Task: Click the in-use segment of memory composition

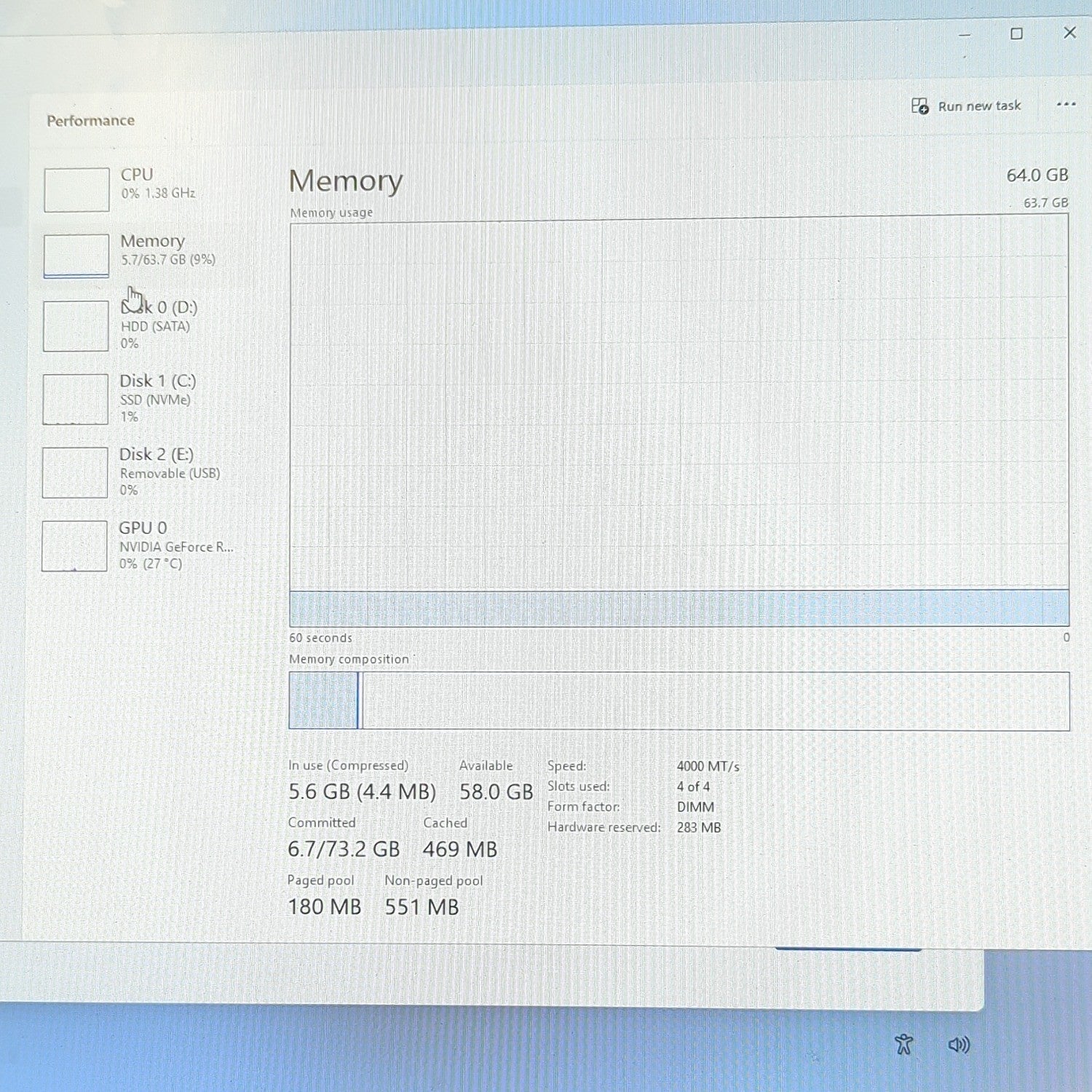Action: tap(323, 700)
